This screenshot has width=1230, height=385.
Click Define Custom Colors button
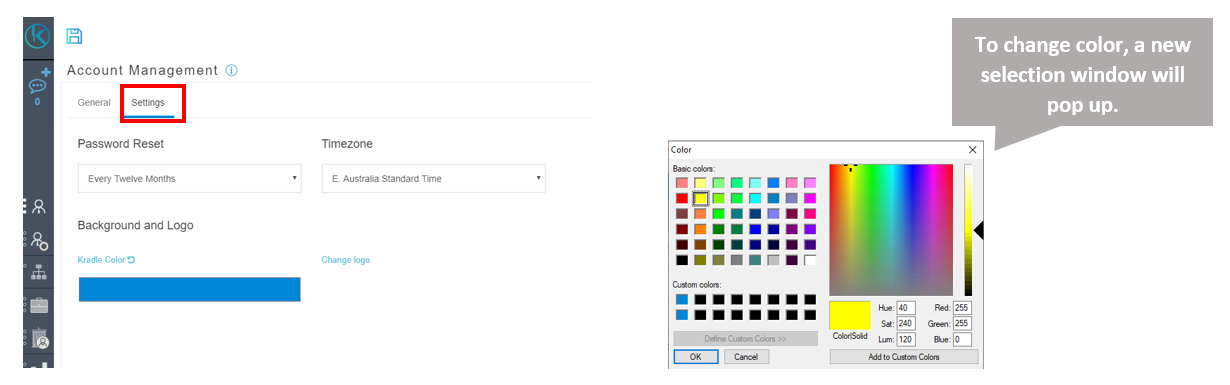pyautogui.click(x=745, y=339)
